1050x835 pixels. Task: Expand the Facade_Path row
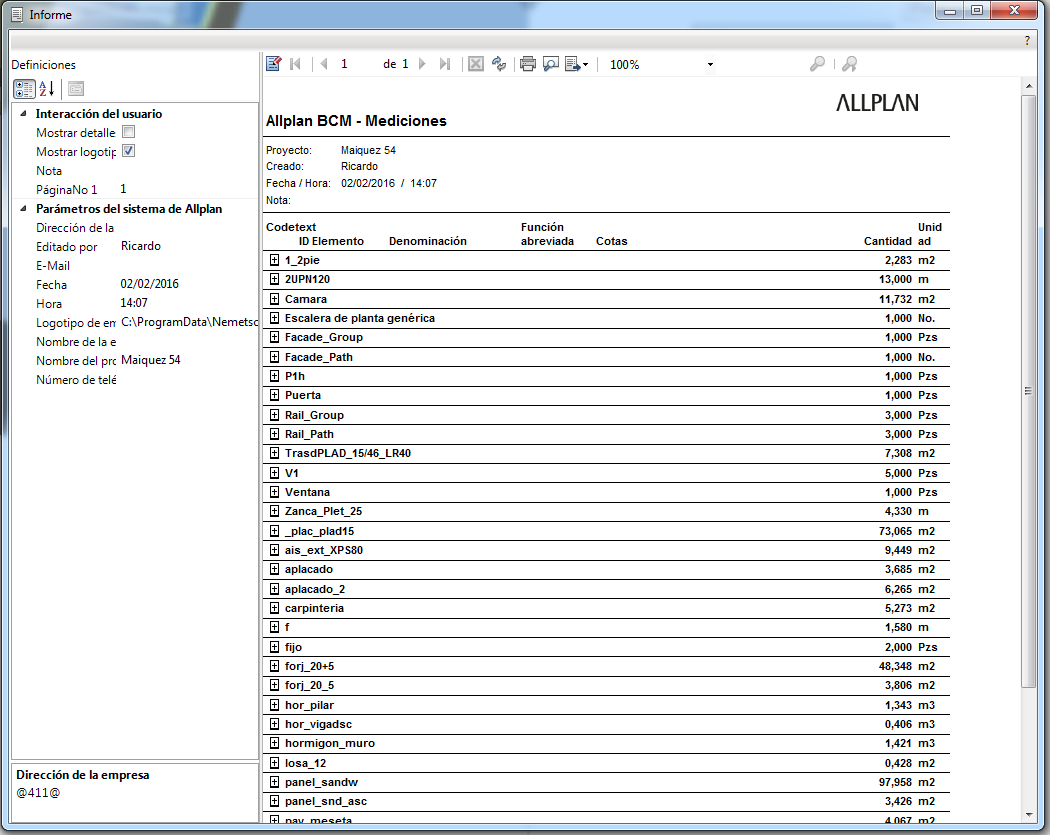click(x=274, y=356)
